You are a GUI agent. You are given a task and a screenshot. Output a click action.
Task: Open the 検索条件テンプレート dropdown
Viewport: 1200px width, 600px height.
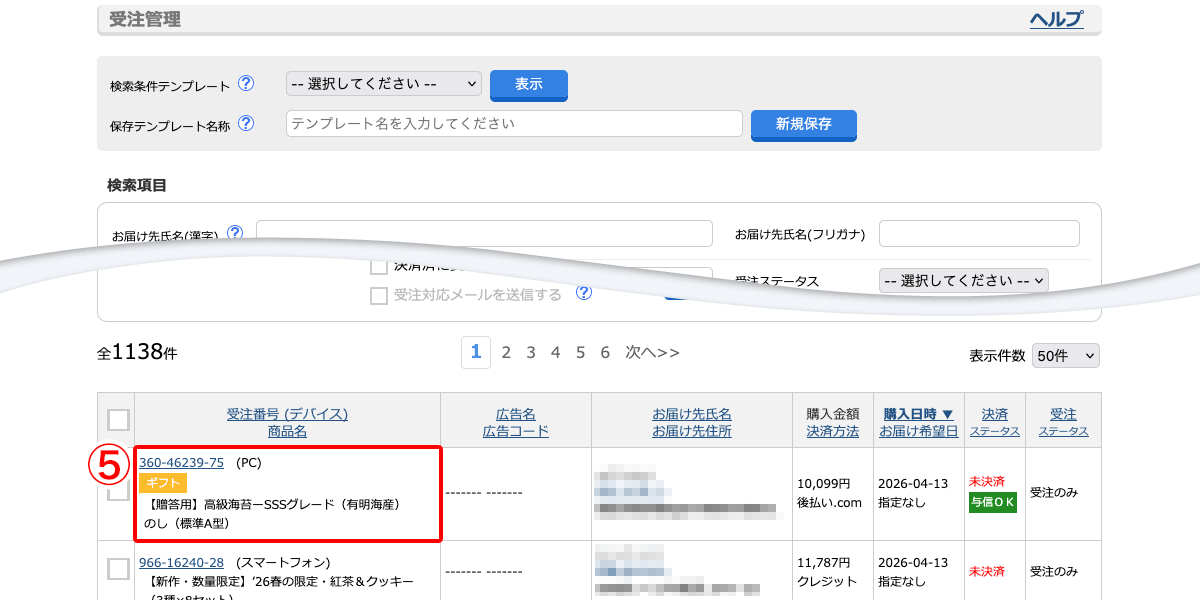click(x=384, y=84)
